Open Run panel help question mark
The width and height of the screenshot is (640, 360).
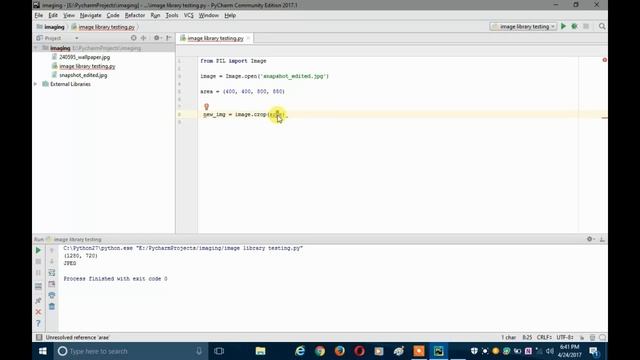click(38, 323)
